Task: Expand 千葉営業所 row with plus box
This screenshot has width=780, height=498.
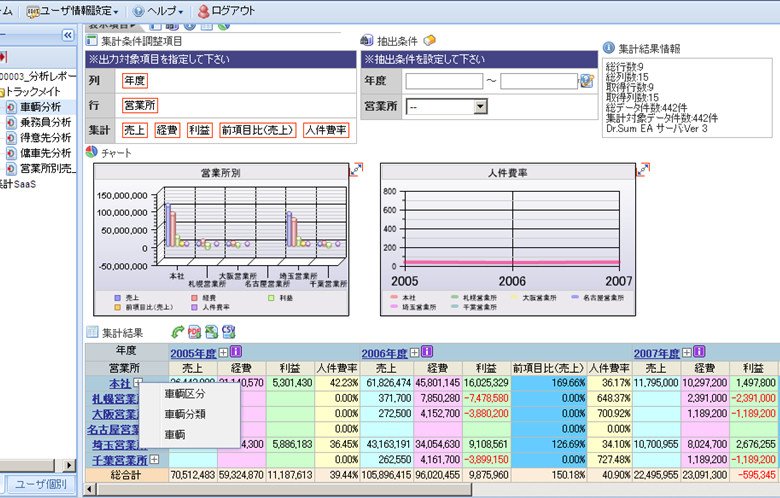Action: click(x=154, y=460)
